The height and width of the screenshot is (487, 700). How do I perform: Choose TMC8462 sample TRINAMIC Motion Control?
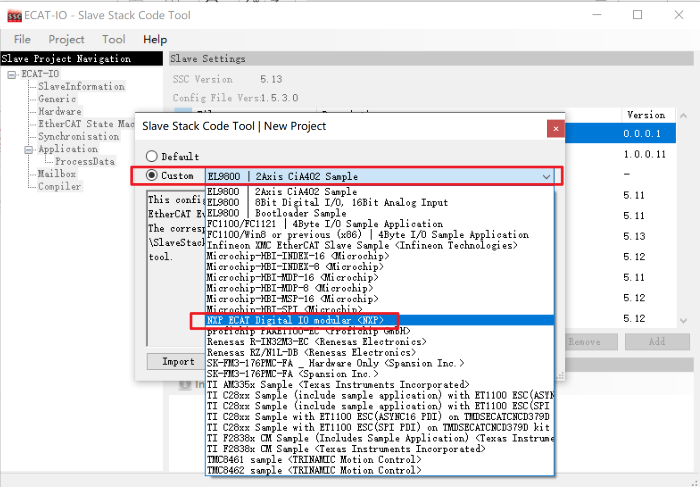(313, 469)
